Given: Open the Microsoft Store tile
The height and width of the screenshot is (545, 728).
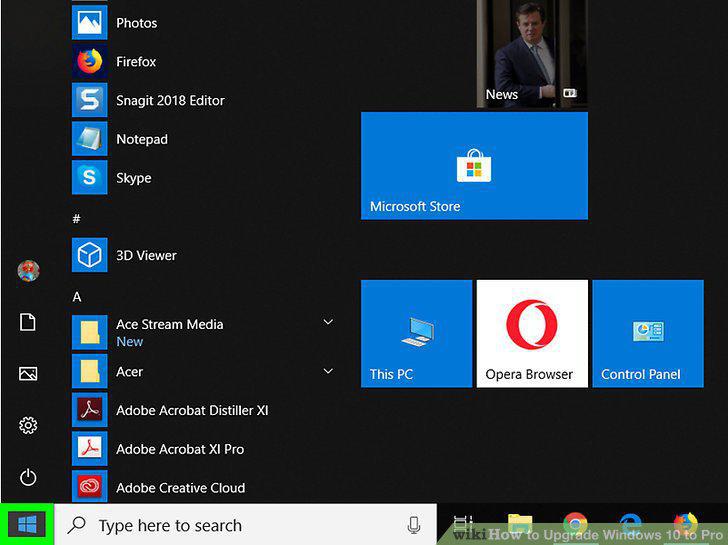Looking at the screenshot, I should 474,166.
